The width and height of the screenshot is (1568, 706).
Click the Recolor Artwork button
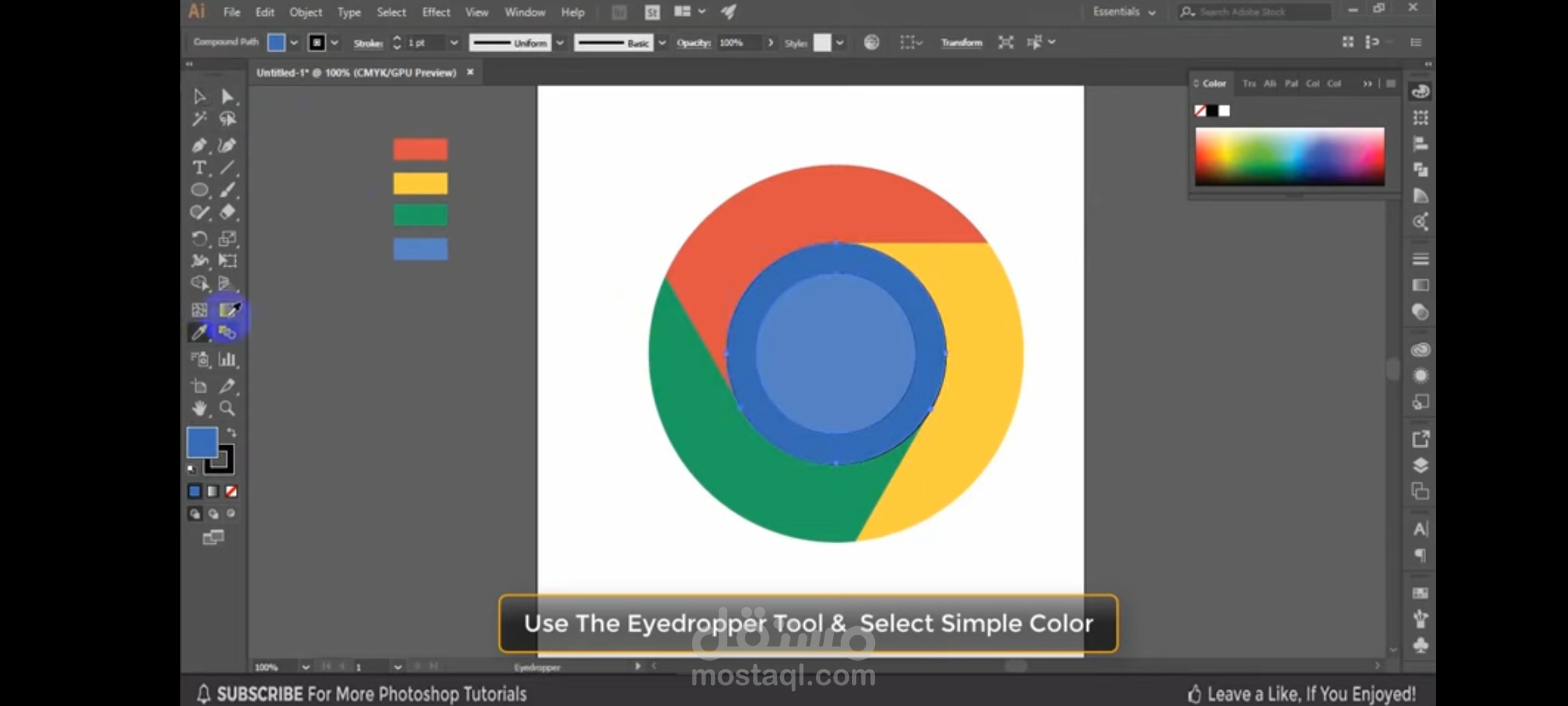871,42
